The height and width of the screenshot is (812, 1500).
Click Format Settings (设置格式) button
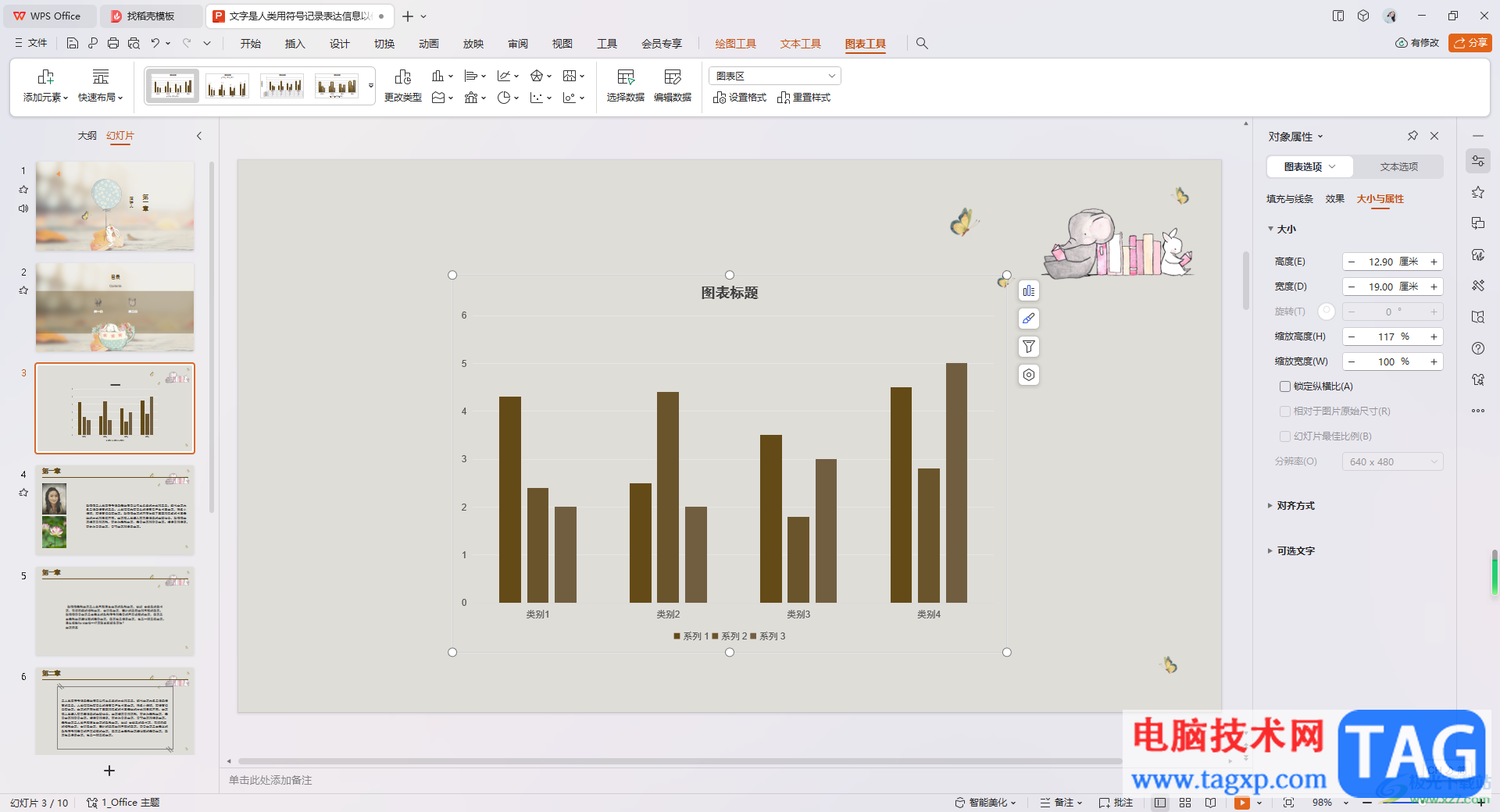[739, 98]
